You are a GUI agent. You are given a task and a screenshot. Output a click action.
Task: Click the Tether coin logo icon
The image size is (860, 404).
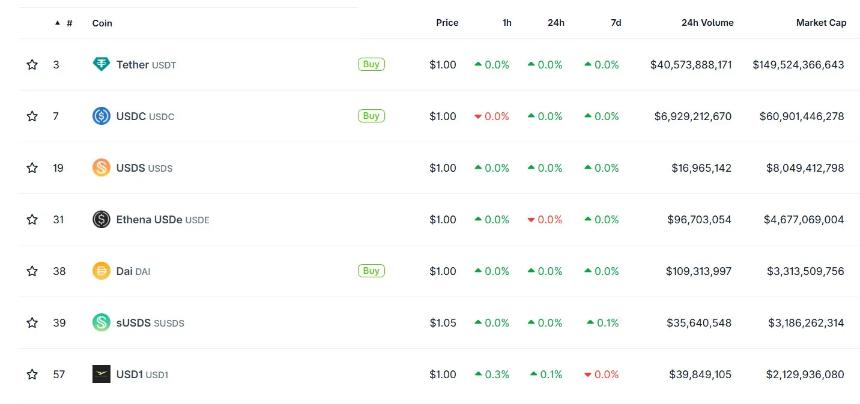[101, 65]
